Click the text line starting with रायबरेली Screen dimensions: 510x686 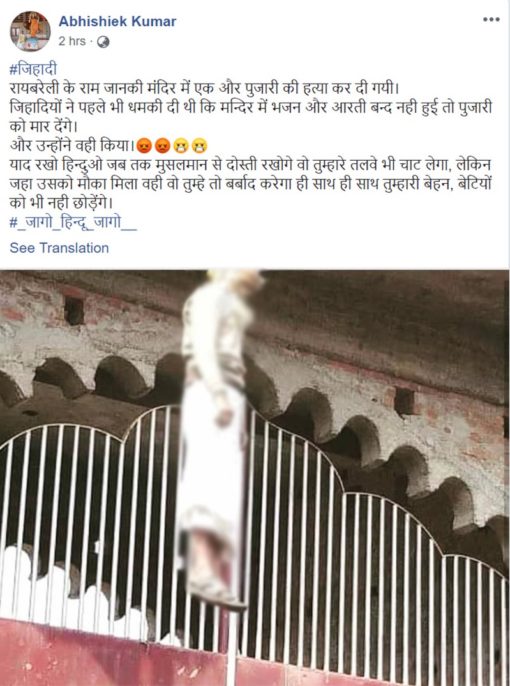tap(205, 88)
